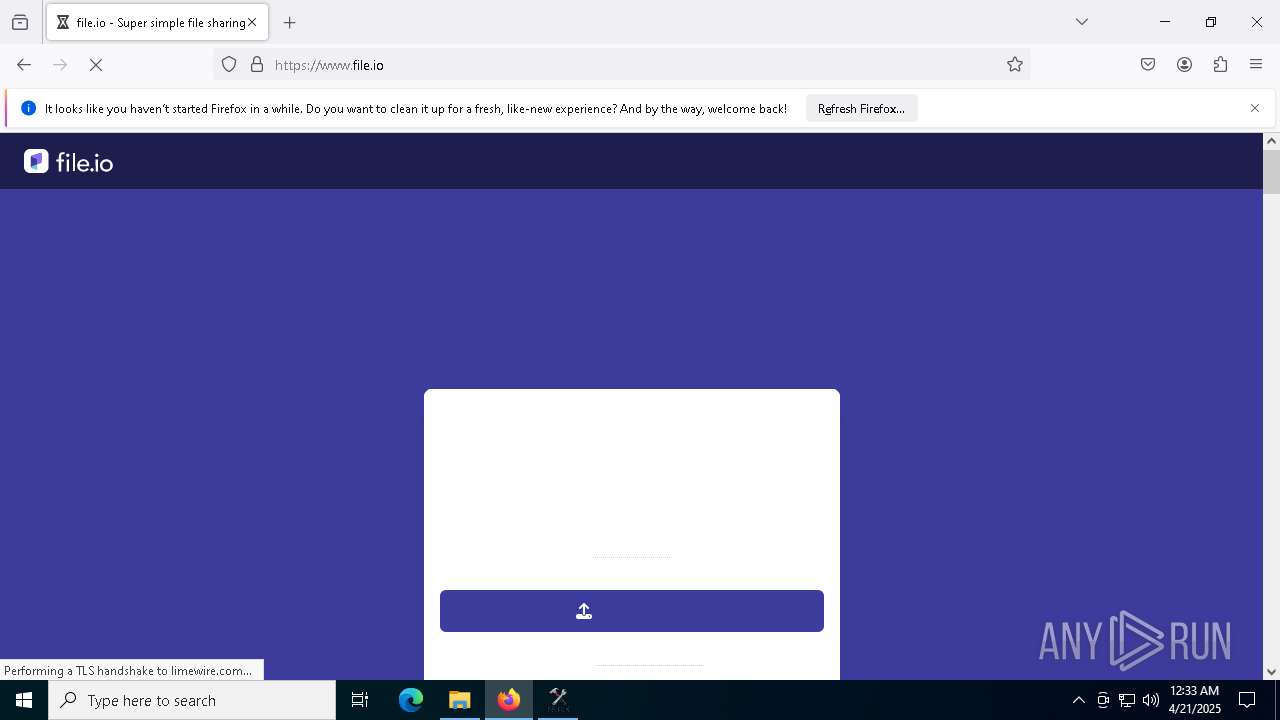
Task: Click the Refresh Firefox button
Action: click(861, 109)
